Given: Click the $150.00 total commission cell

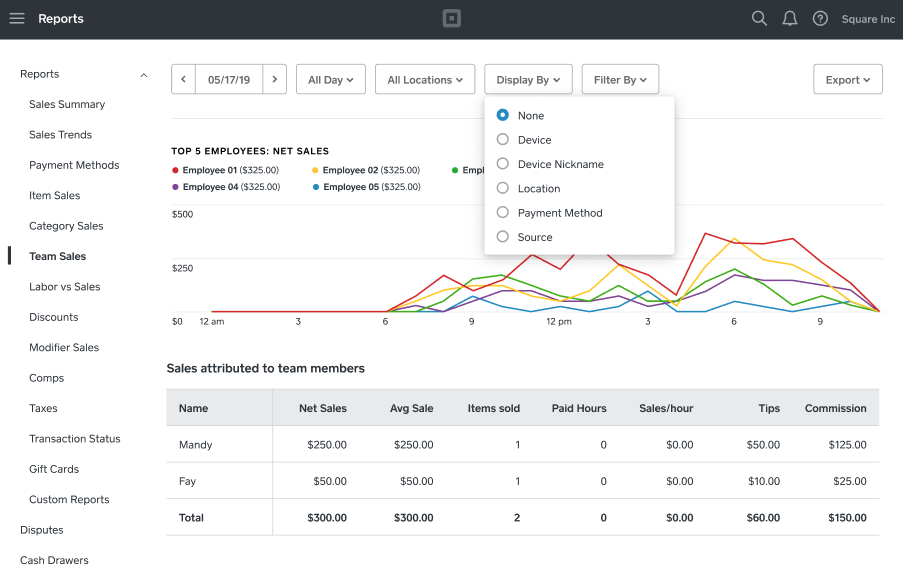Looking at the screenshot, I should click(x=847, y=517).
